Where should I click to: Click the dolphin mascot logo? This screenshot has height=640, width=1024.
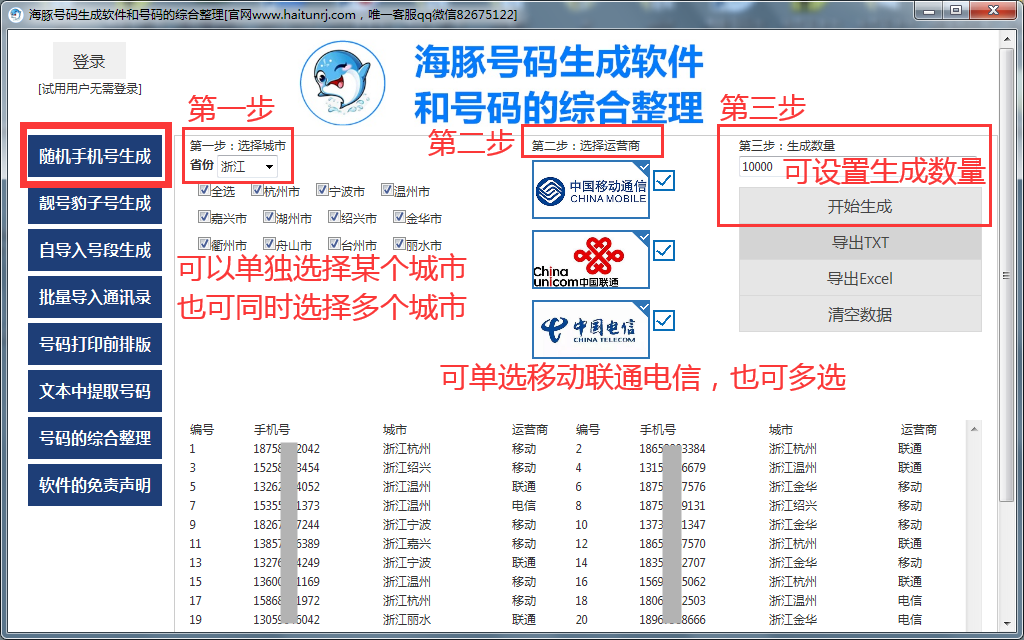pyautogui.click(x=343, y=81)
